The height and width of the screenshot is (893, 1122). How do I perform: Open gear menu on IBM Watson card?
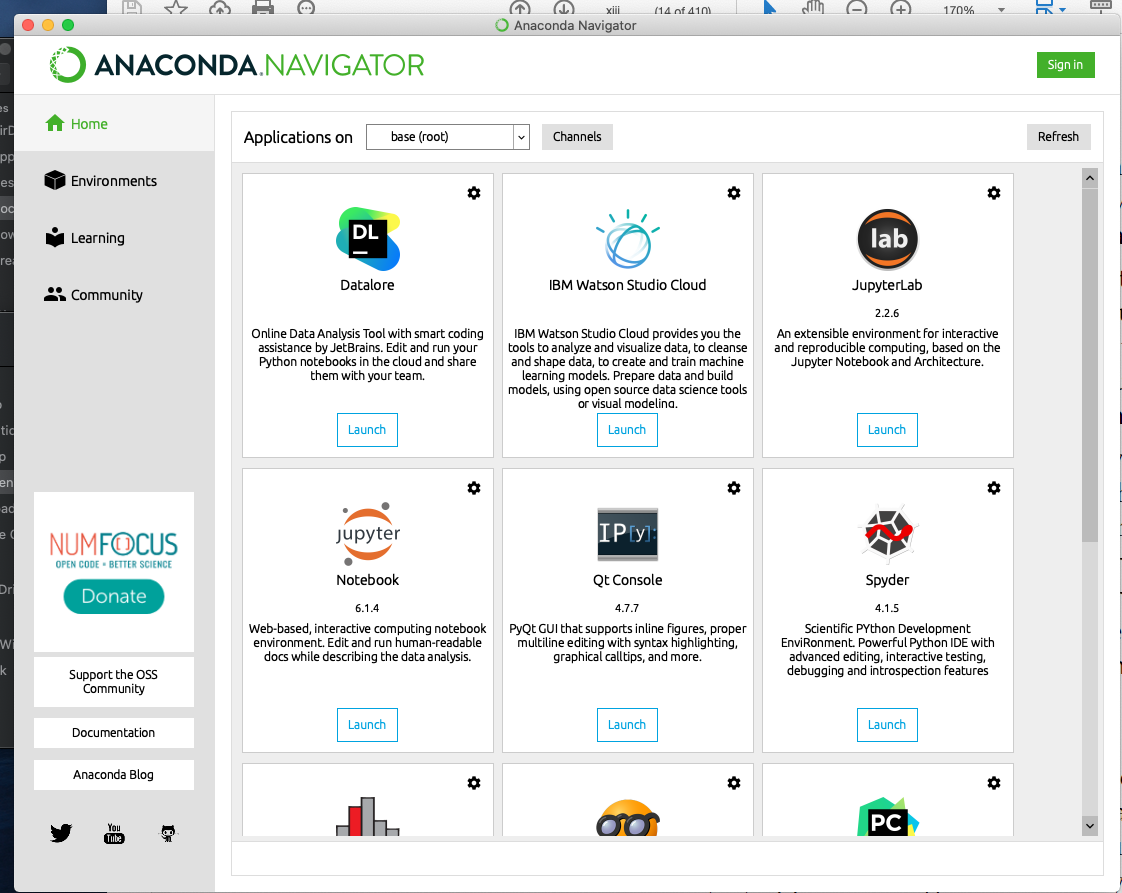point(734,193)
